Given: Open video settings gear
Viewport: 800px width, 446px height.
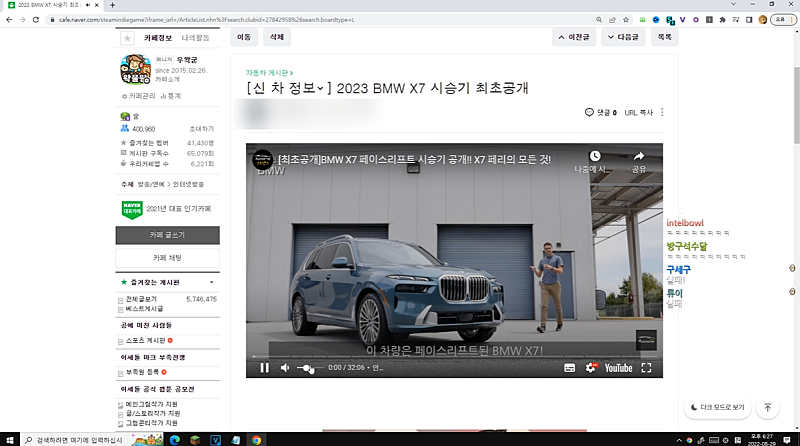Looking at the screenshot, I should [x=590, y=368].
